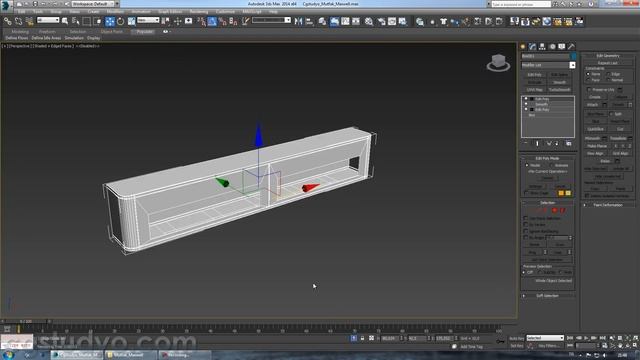
Task: Select Constraints Normal radio button
Action: click(x=609, y=80)
